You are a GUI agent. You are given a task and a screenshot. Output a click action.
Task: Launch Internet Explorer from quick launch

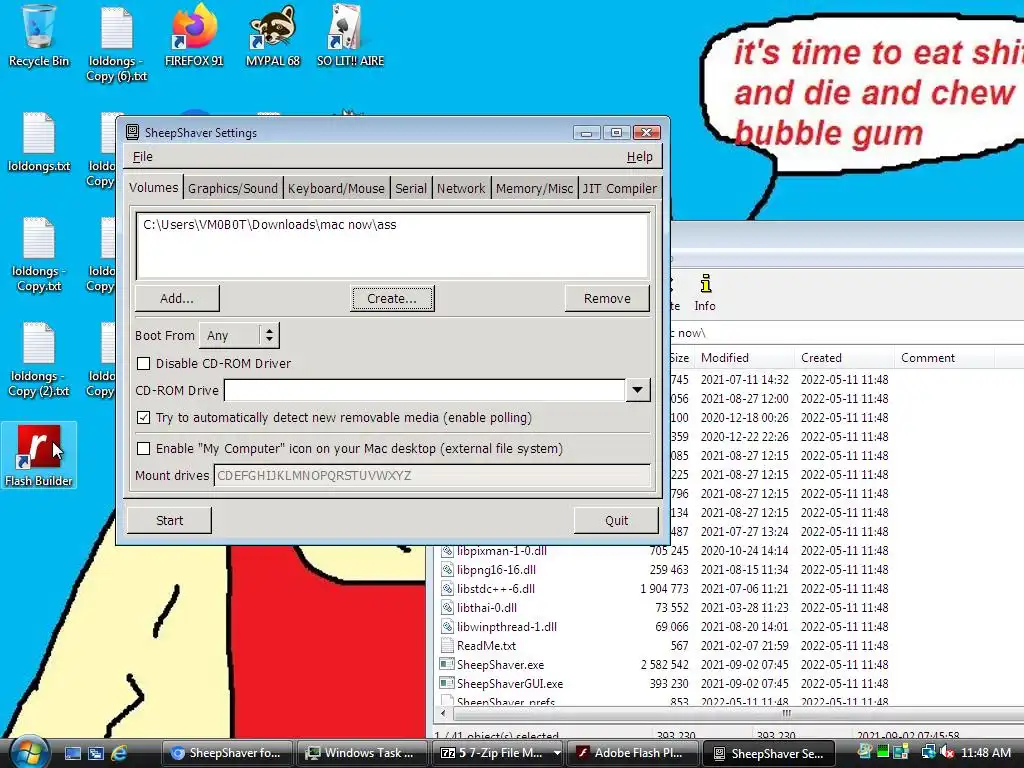tap(120, 753)
